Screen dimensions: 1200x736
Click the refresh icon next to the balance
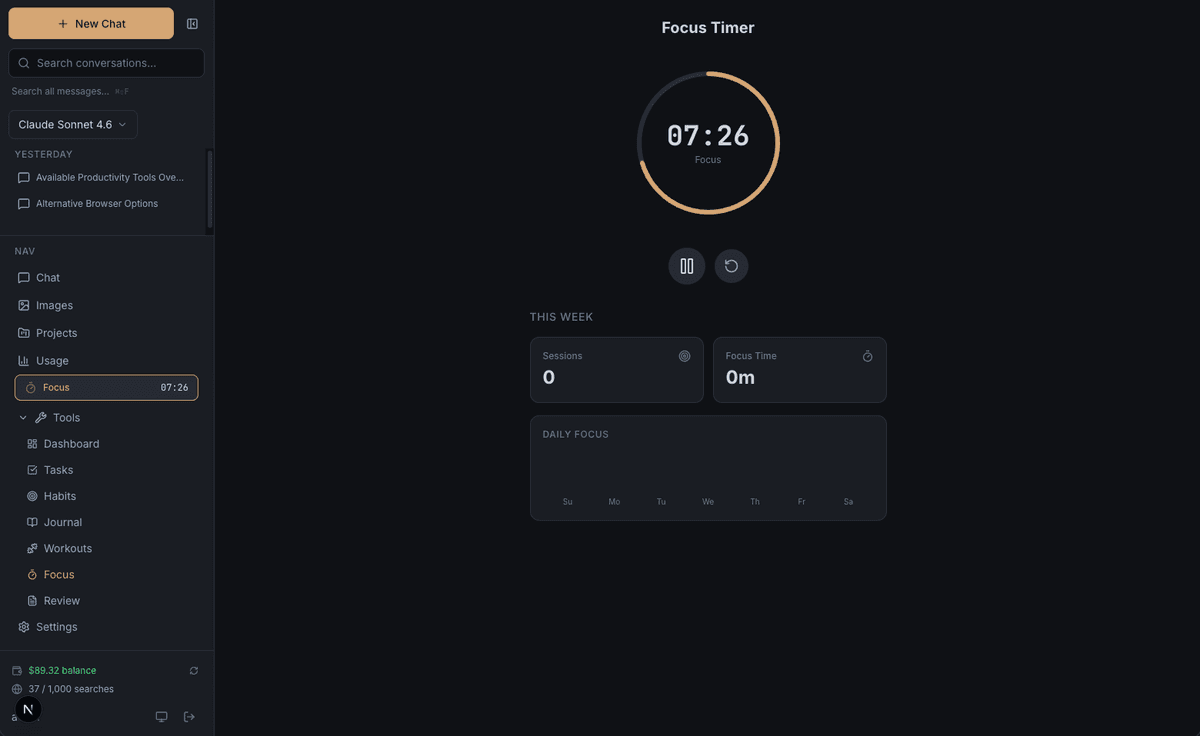[193, 670]
